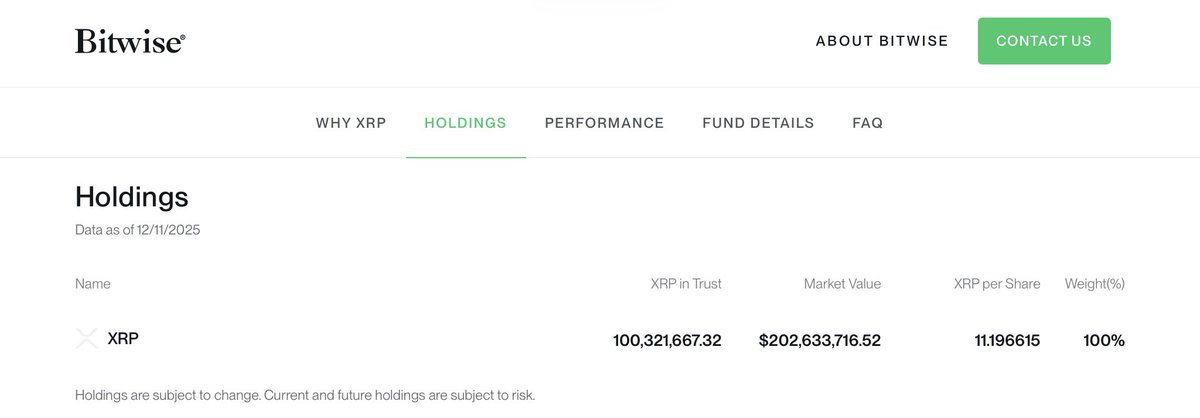Click the Bitwise logo
The width and height of the screenshot is (1200, 418).
130,41
